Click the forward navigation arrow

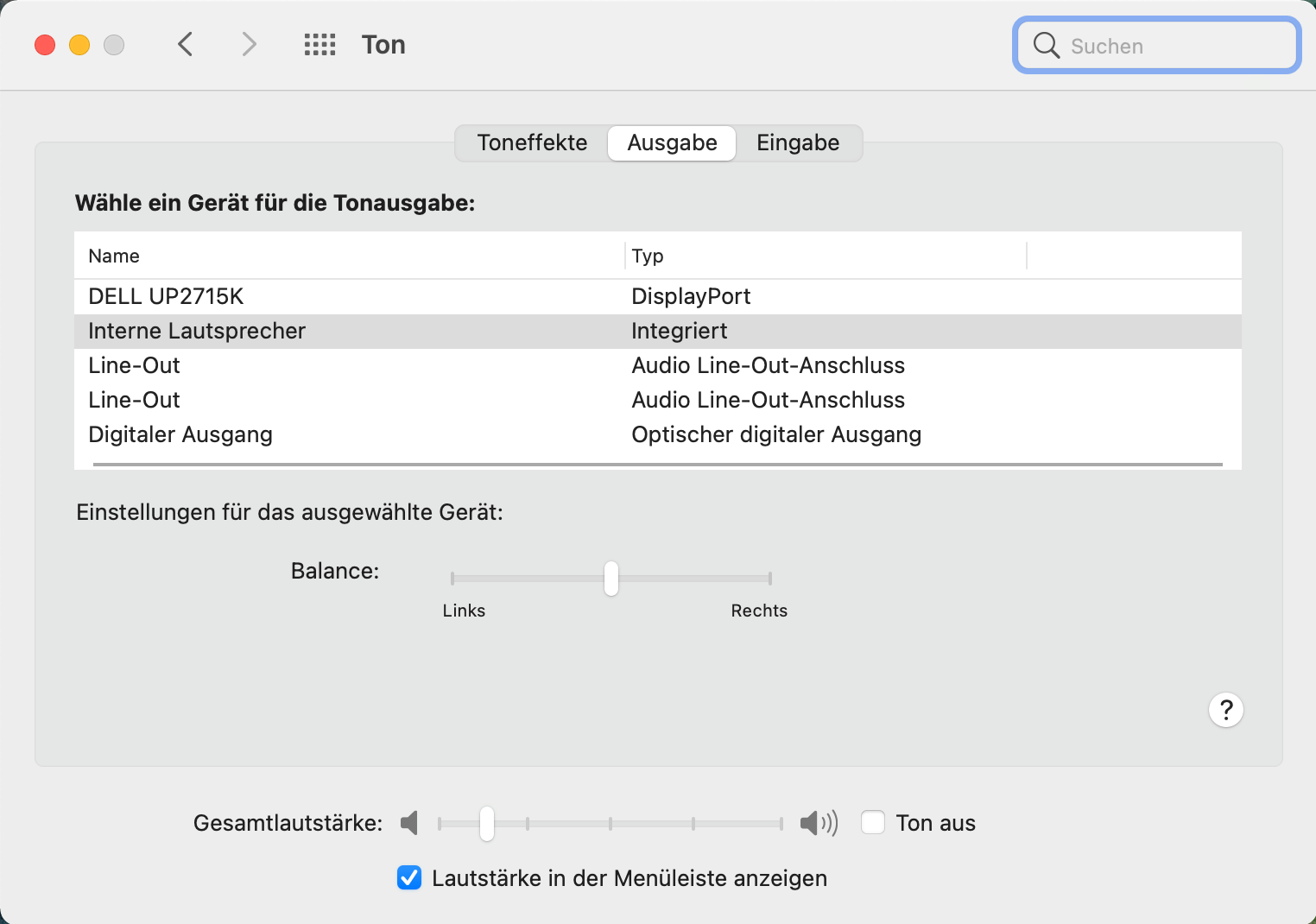pyautogui.click(x=249, y=44)
